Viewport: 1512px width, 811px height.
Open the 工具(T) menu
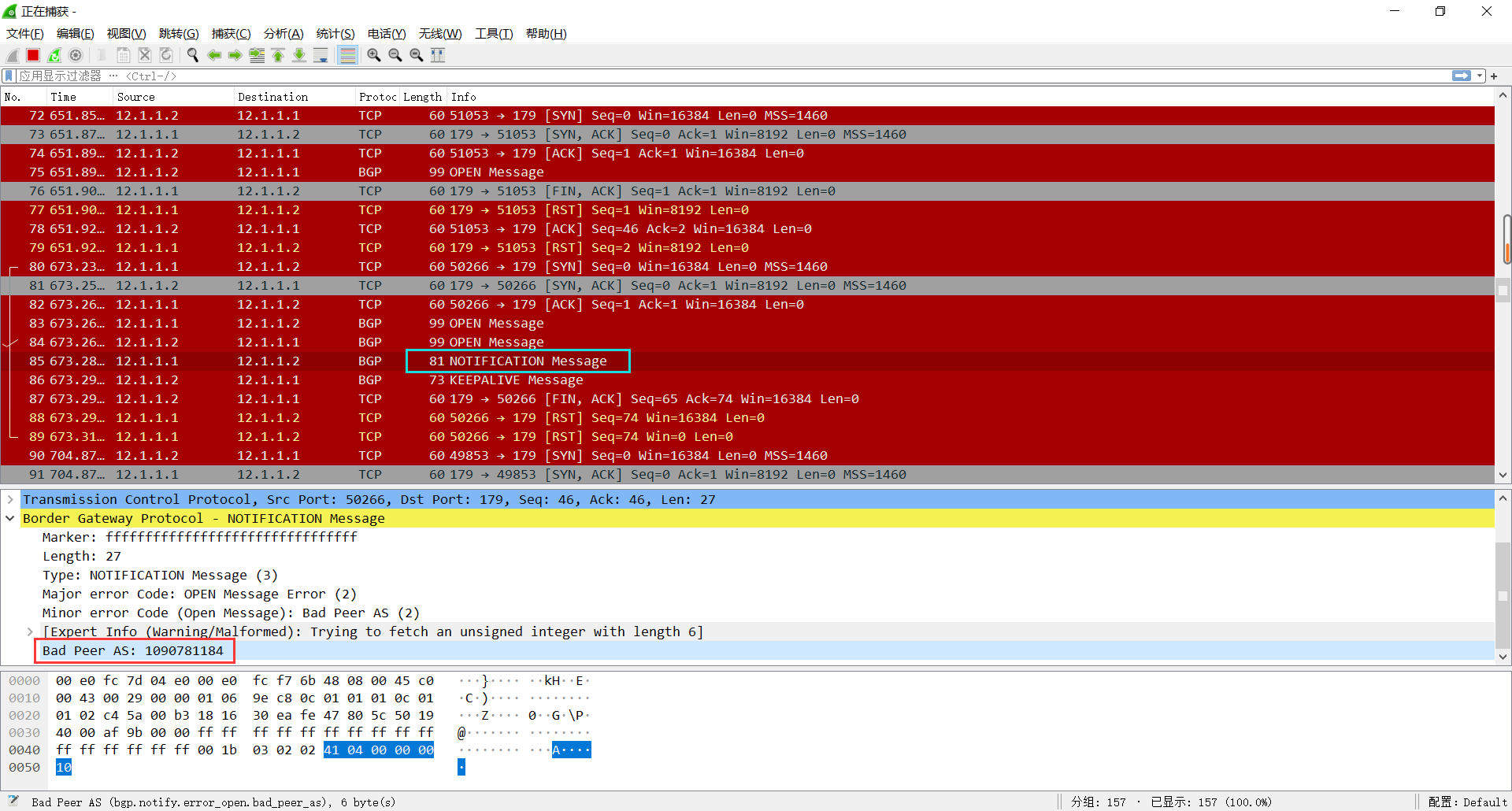(x=494, y=34)
